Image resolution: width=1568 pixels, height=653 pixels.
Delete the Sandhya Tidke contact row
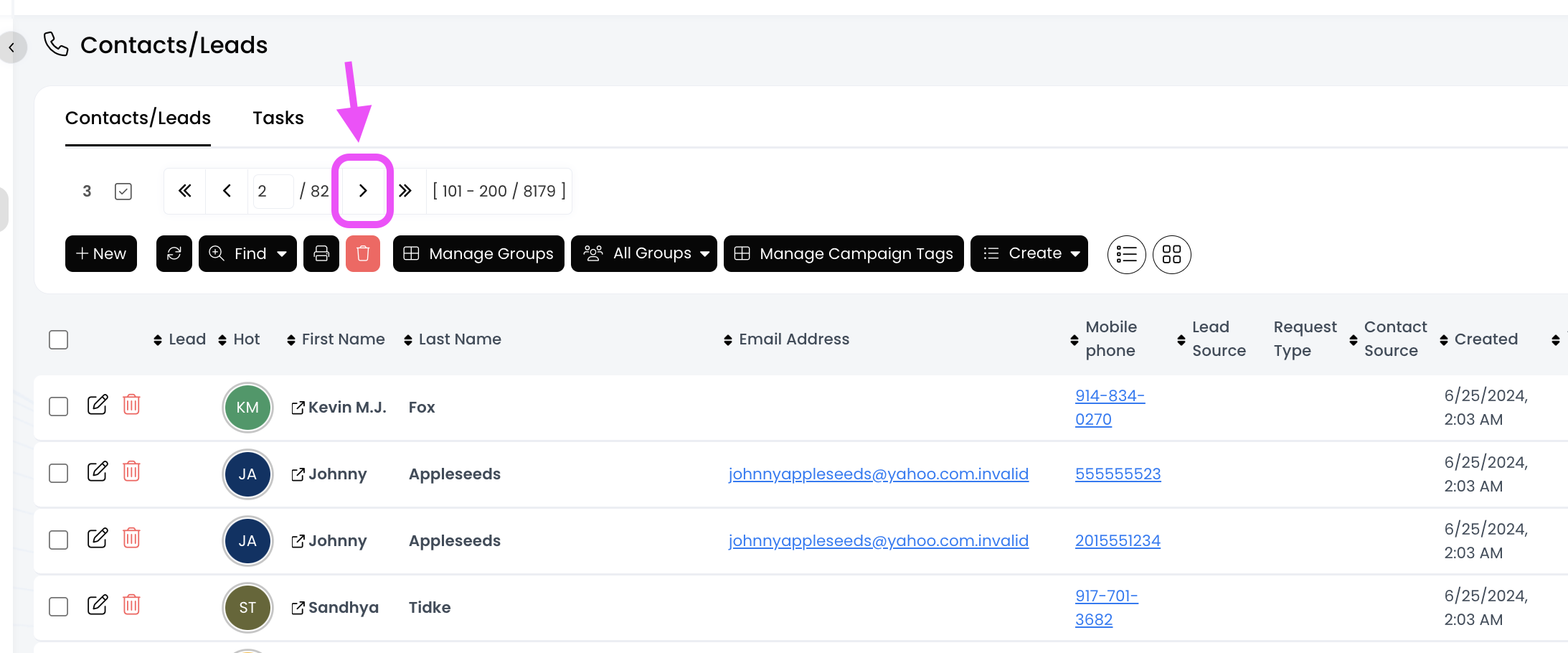pyautogui.click(x=131, y=605)
